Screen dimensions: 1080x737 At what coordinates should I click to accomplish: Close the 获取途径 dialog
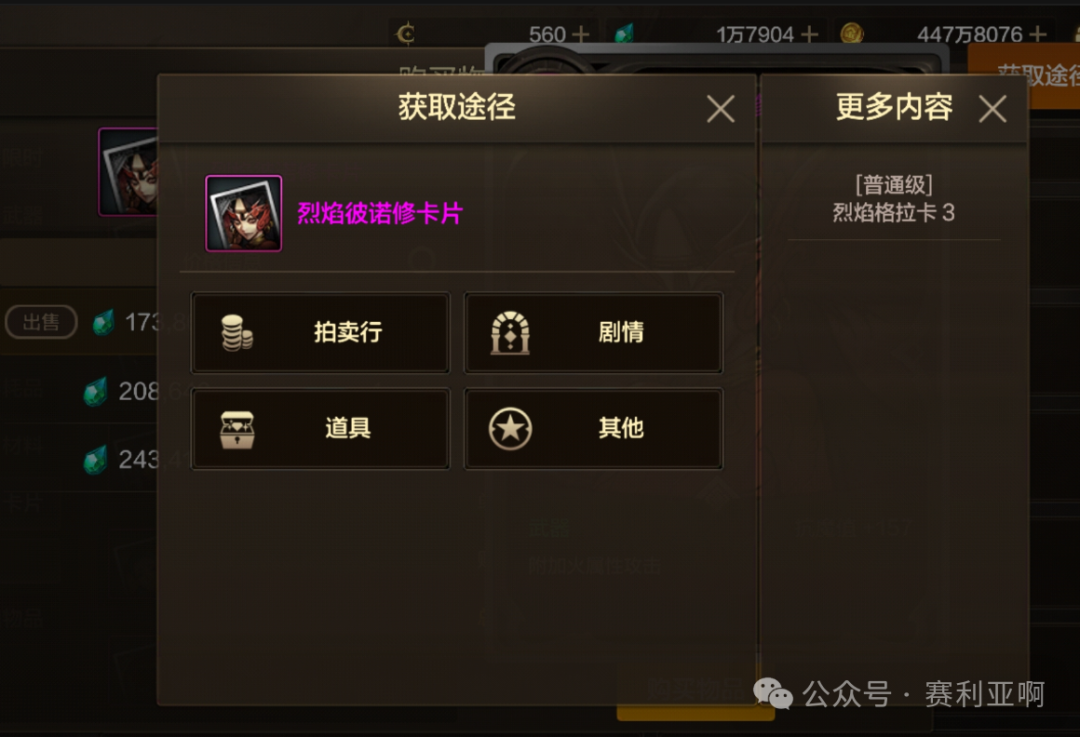pos(720,109)
